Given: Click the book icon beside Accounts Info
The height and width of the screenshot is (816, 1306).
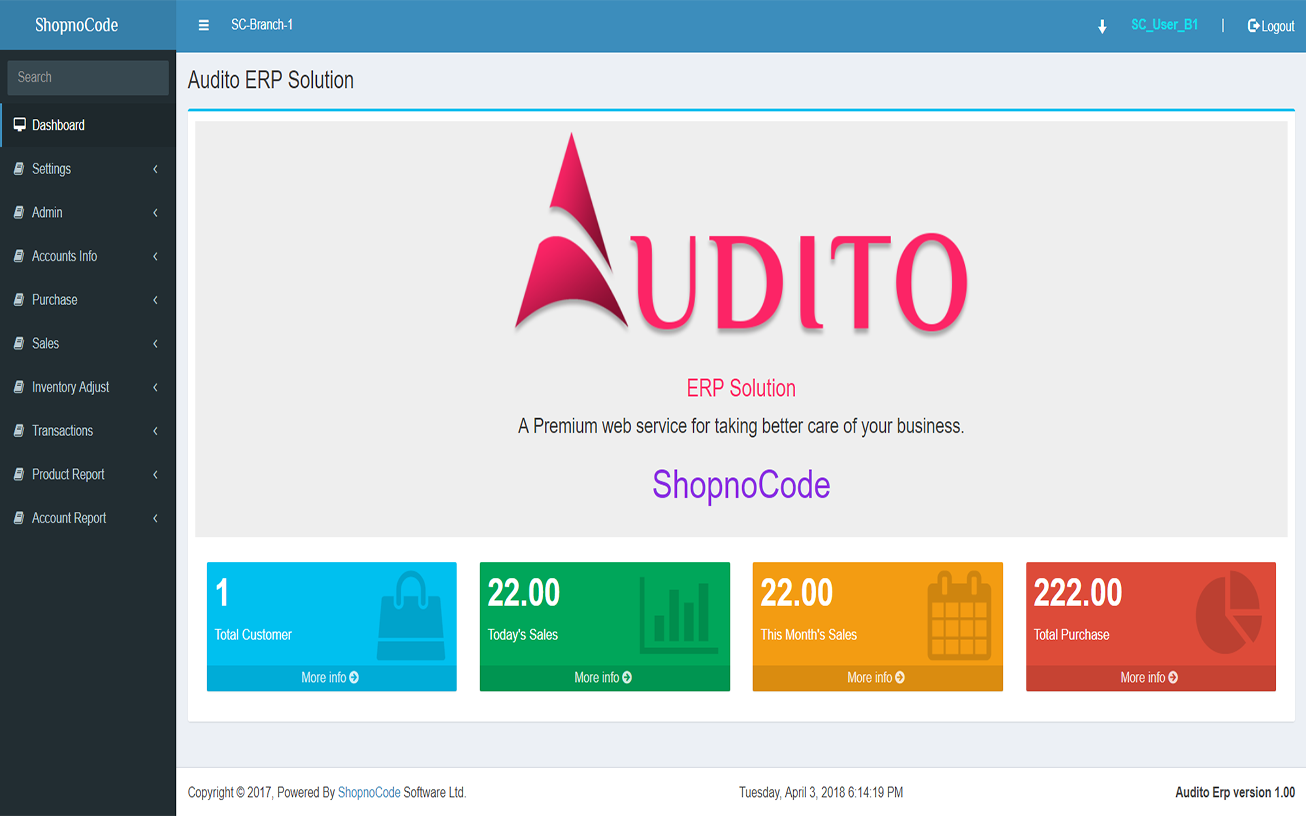Looking at the screenshot, I should pos(19,256).
